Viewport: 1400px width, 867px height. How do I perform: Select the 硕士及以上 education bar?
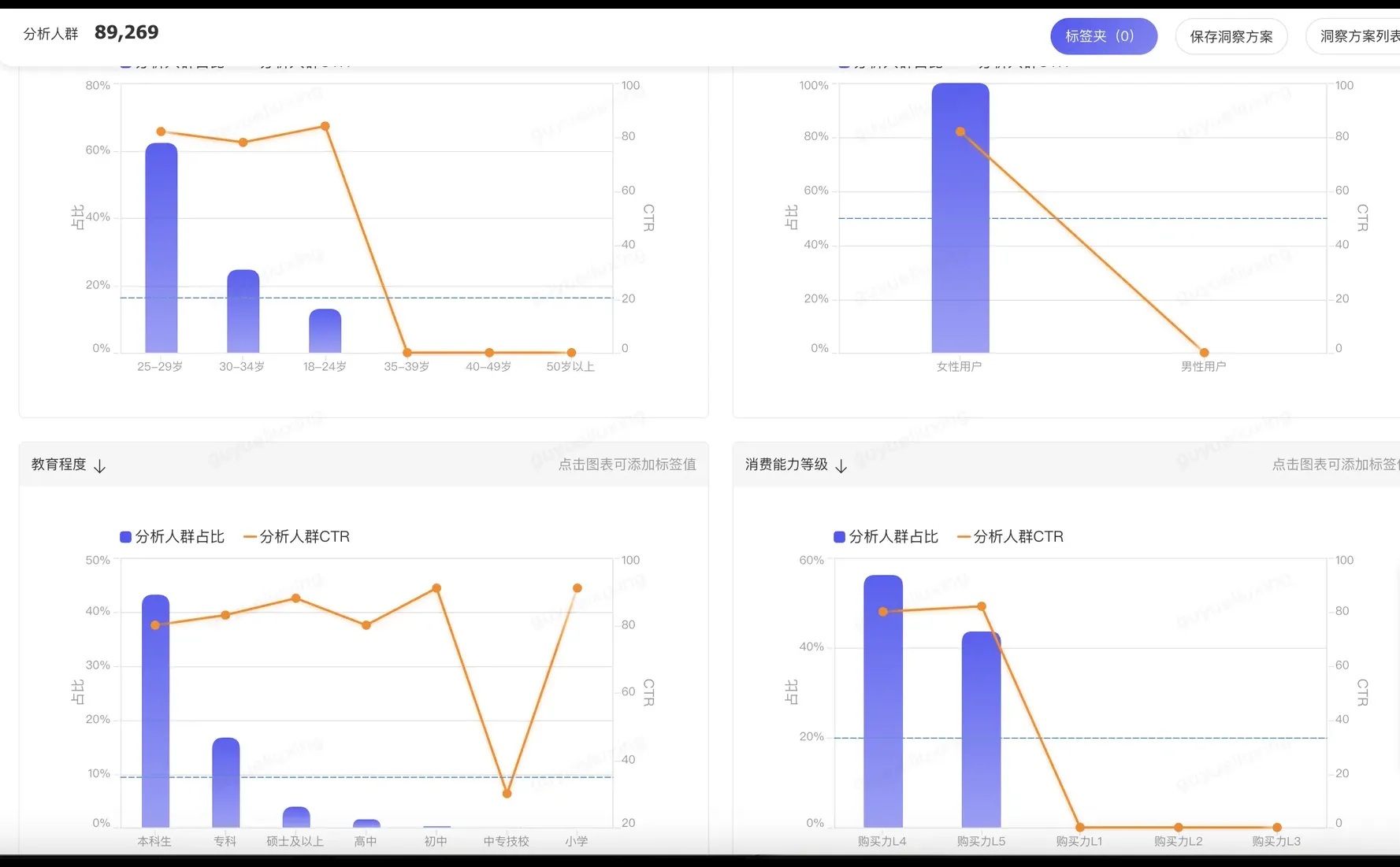295,817
